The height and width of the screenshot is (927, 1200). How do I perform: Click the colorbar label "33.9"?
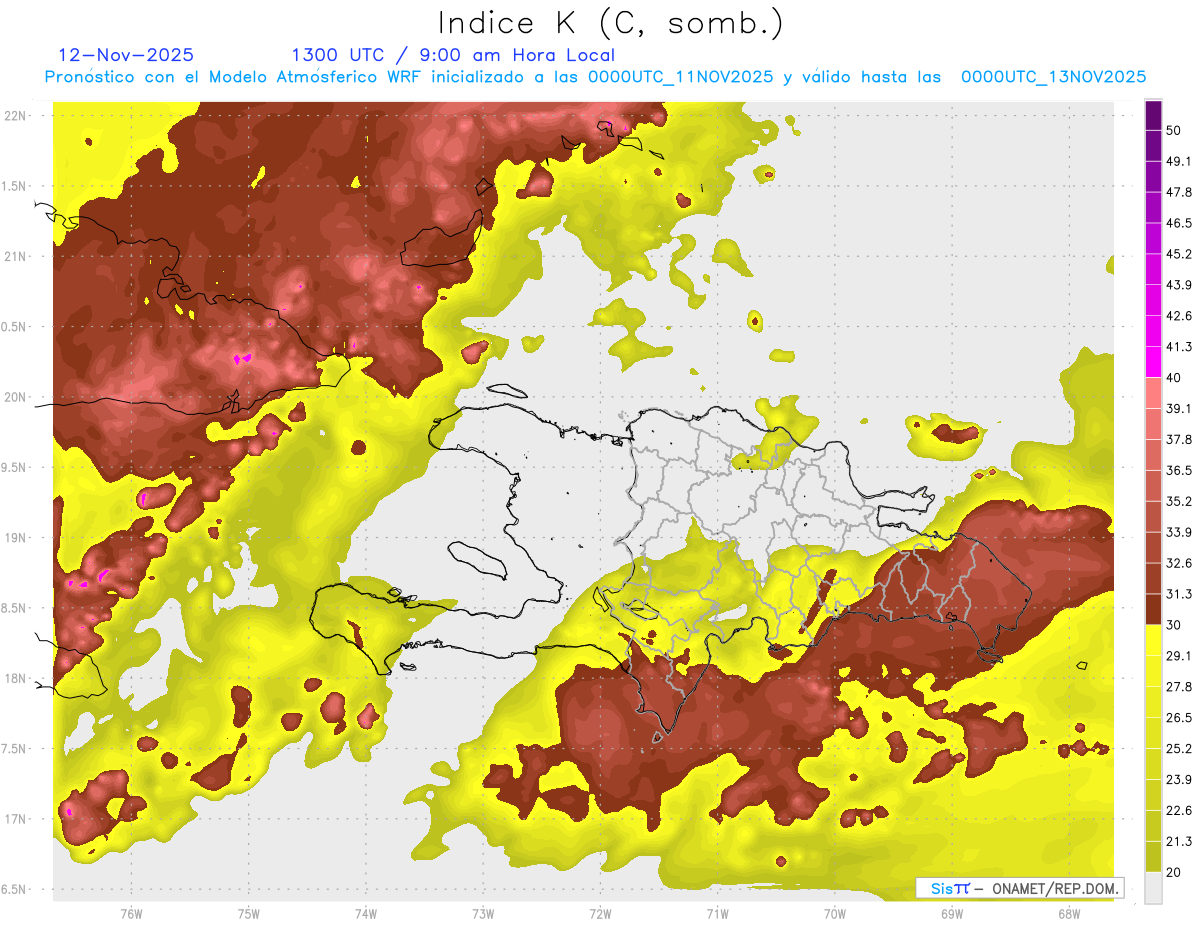tap(1178, 533)
